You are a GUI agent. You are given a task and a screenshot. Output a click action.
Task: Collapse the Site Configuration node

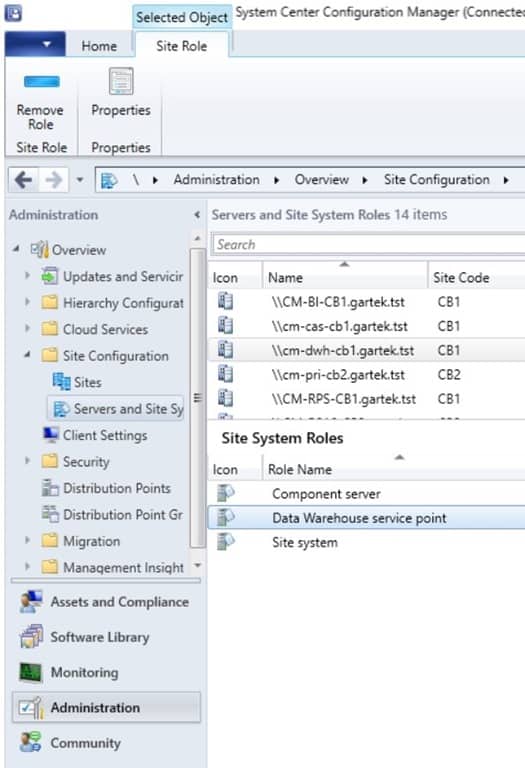27,355
